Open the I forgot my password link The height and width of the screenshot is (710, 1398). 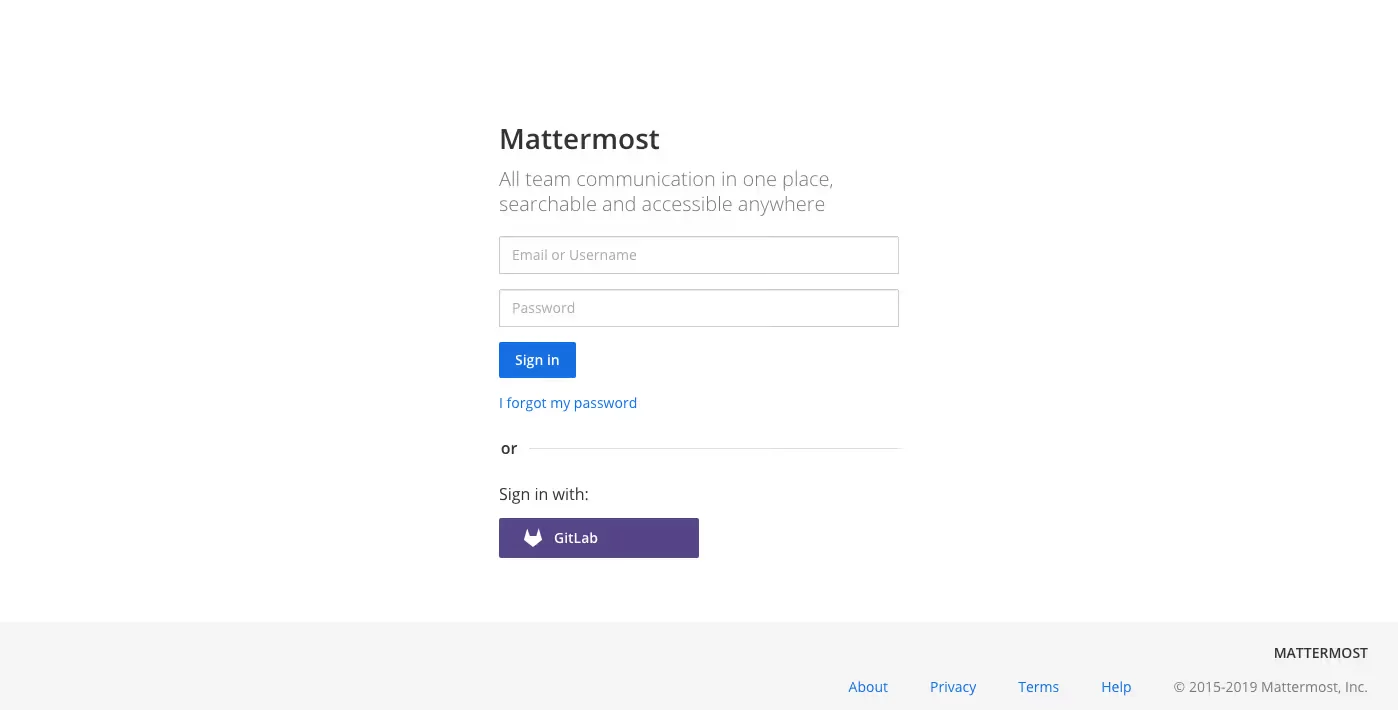pyautogui.click(x=567, y=403)
